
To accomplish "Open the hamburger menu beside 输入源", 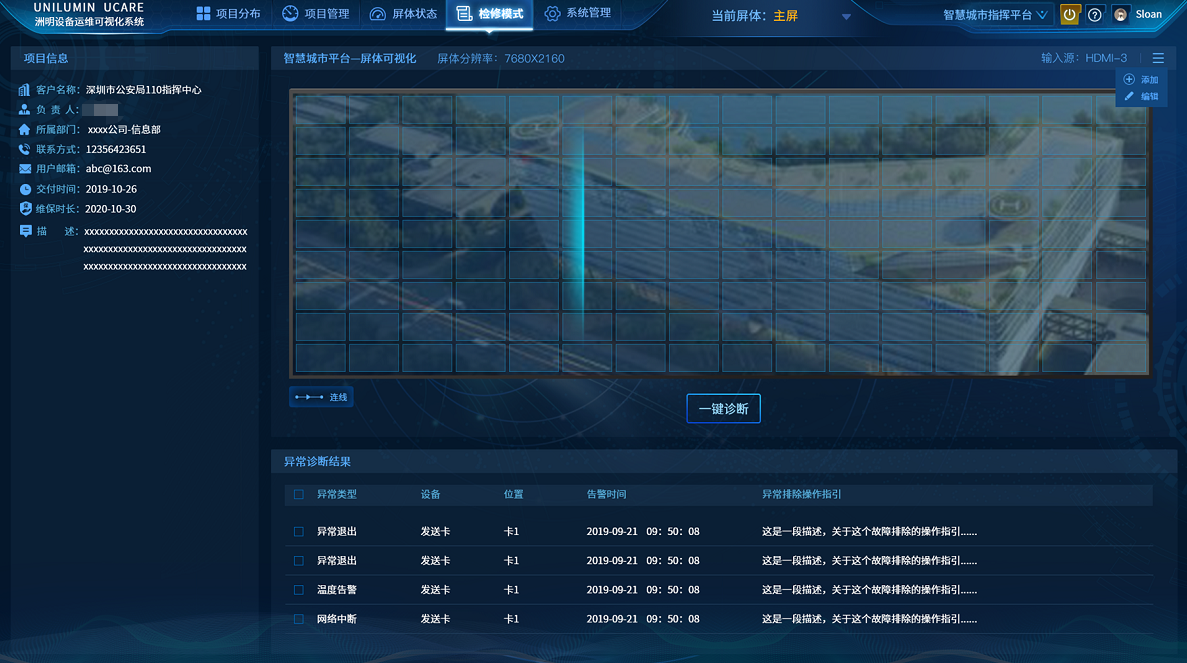I will point(1159,58).
